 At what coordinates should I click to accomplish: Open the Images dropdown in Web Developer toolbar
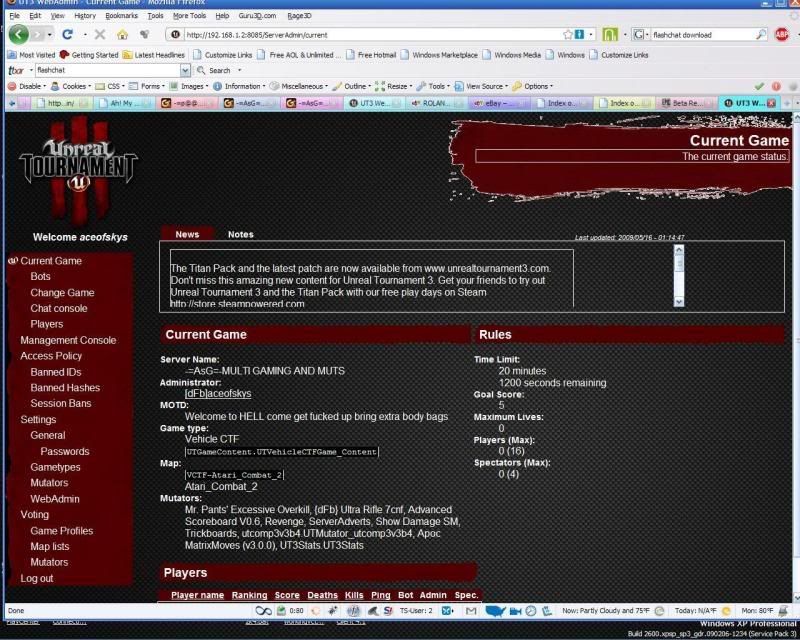[x=189, y=86]
